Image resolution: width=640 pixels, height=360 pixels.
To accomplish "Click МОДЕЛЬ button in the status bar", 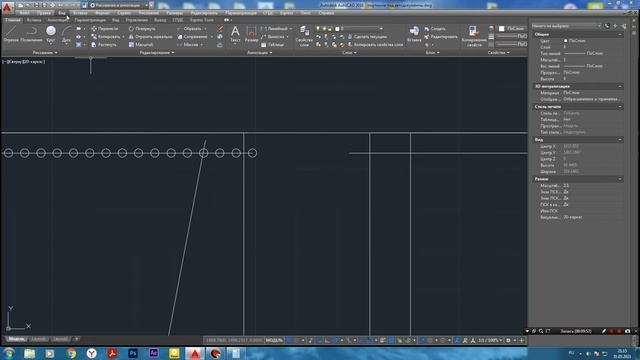I will tap(274, 340).
